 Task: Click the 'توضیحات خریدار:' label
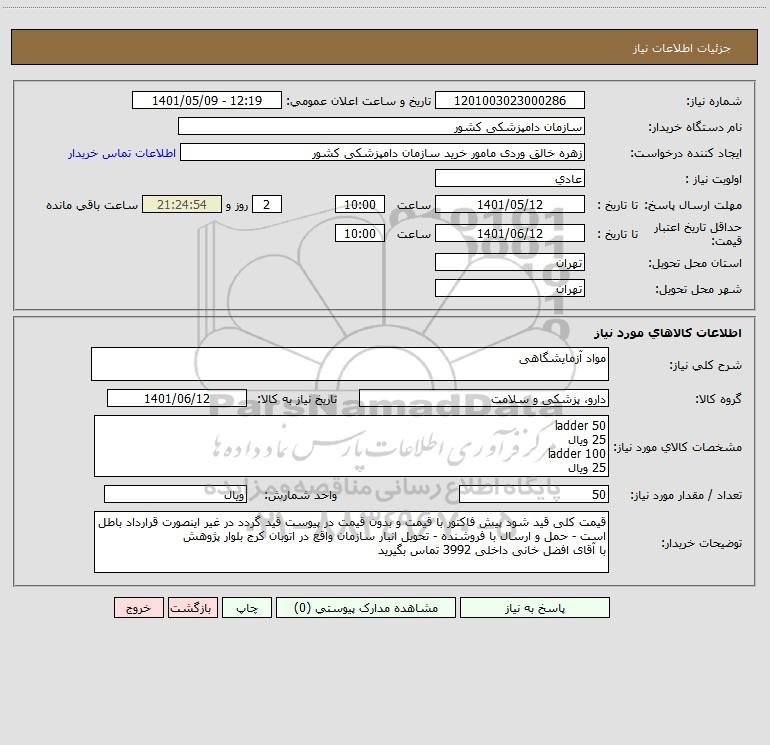coord(702,543)
